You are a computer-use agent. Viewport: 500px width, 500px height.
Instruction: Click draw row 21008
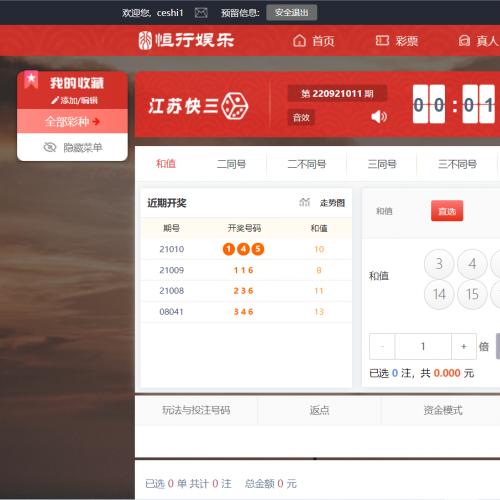tap(246, 291)
